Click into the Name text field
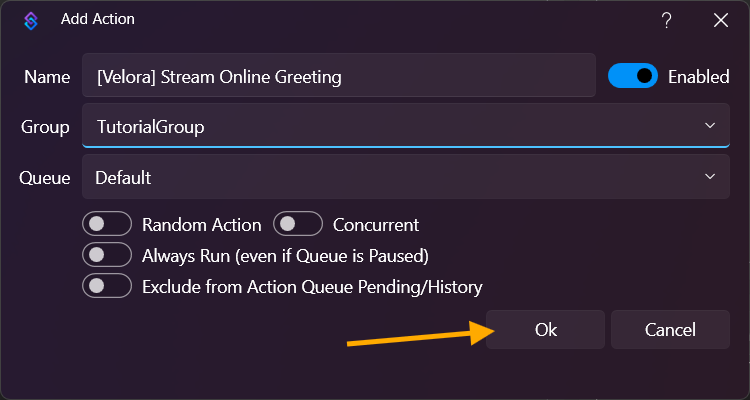The image size is (750, 400). 340,76
